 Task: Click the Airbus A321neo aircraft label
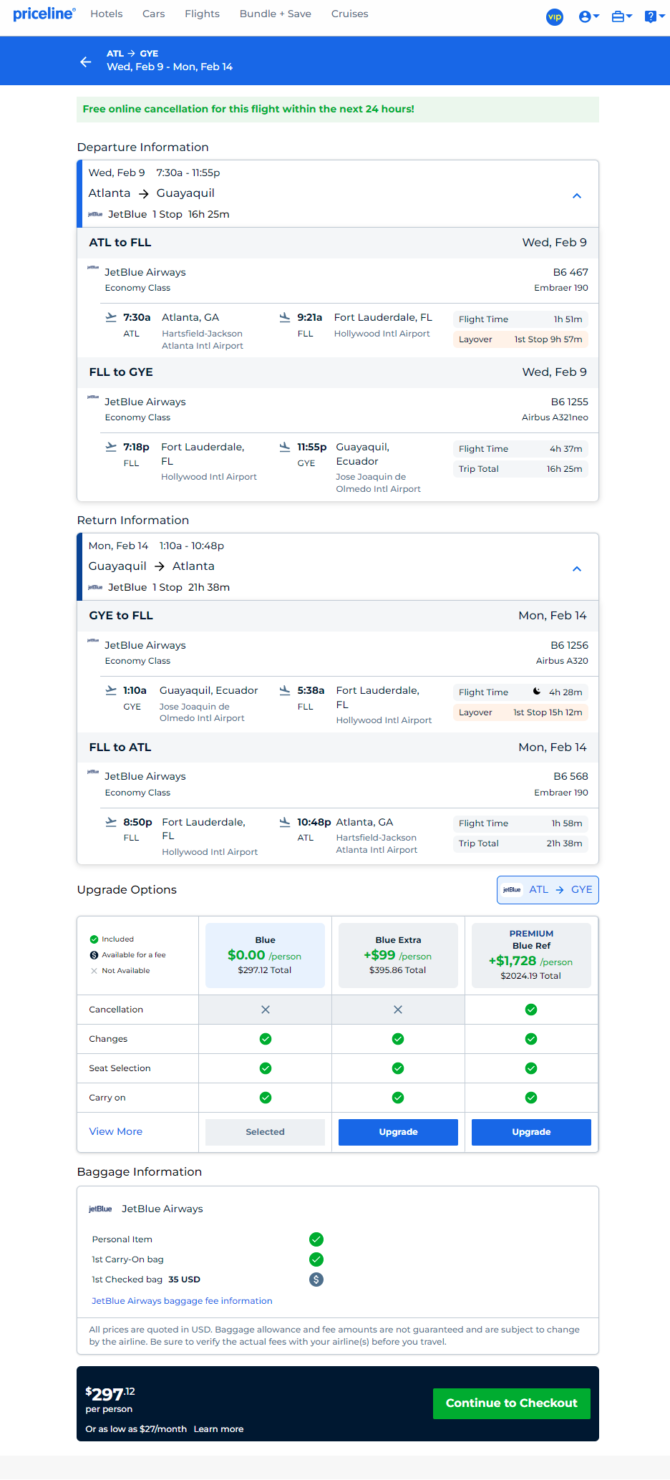click(555, 417)
